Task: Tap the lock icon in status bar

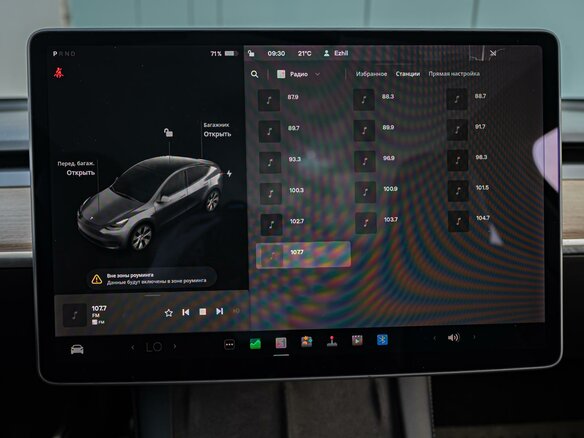Action: [251, 53]
